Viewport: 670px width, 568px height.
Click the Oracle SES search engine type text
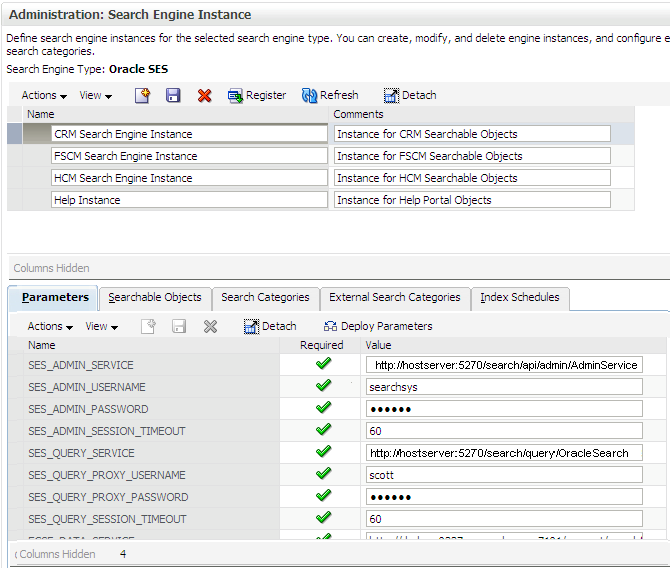[x=138, y=69]
